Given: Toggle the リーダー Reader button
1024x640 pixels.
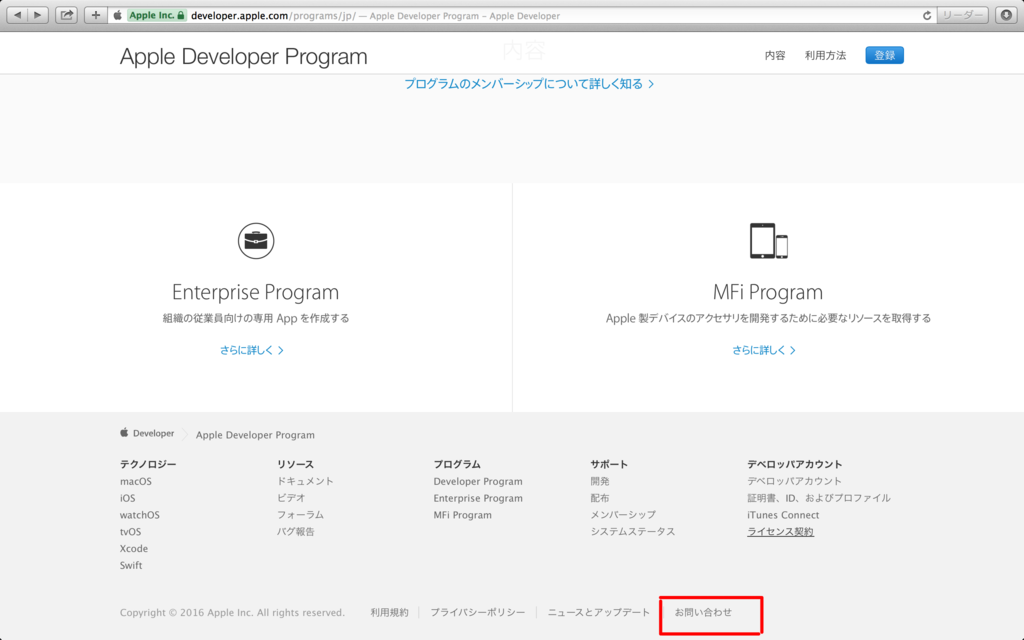Looking at the screenshot, I should pos(963,15).
